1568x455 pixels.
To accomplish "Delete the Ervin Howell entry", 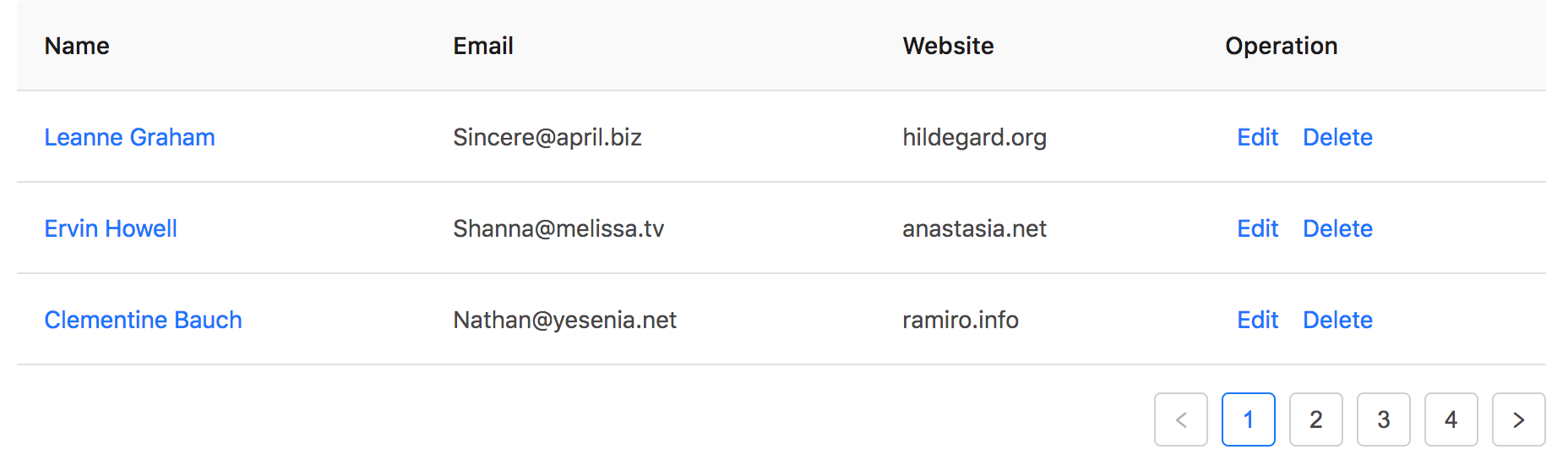I will point(1337,228).
